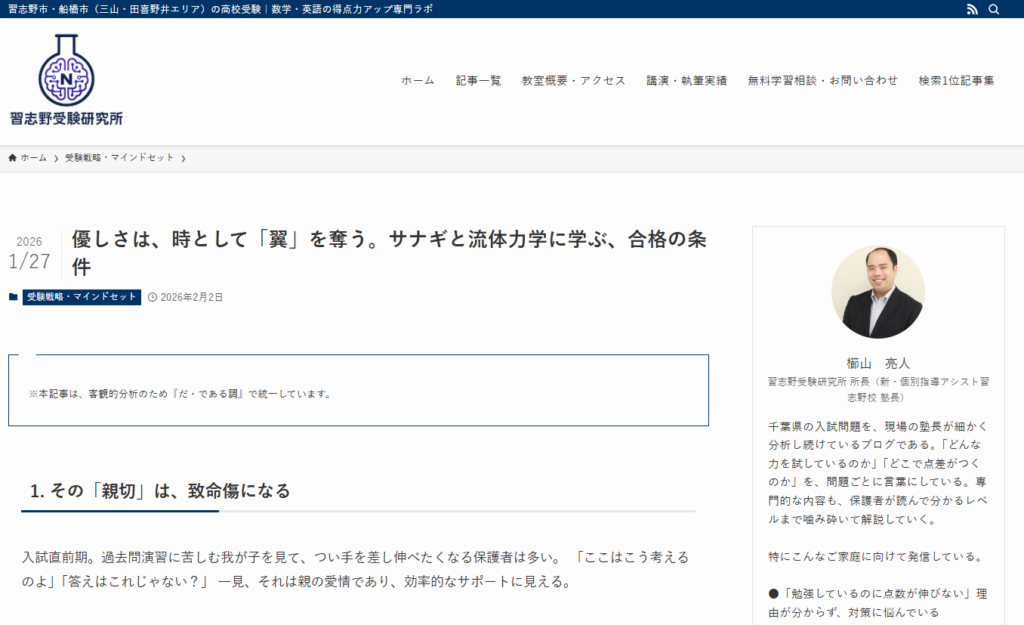Image resolution: width=1024 pixels, height=625 pixels.
Task: Open the author's profile photo
Action: (x=877, y=292)
